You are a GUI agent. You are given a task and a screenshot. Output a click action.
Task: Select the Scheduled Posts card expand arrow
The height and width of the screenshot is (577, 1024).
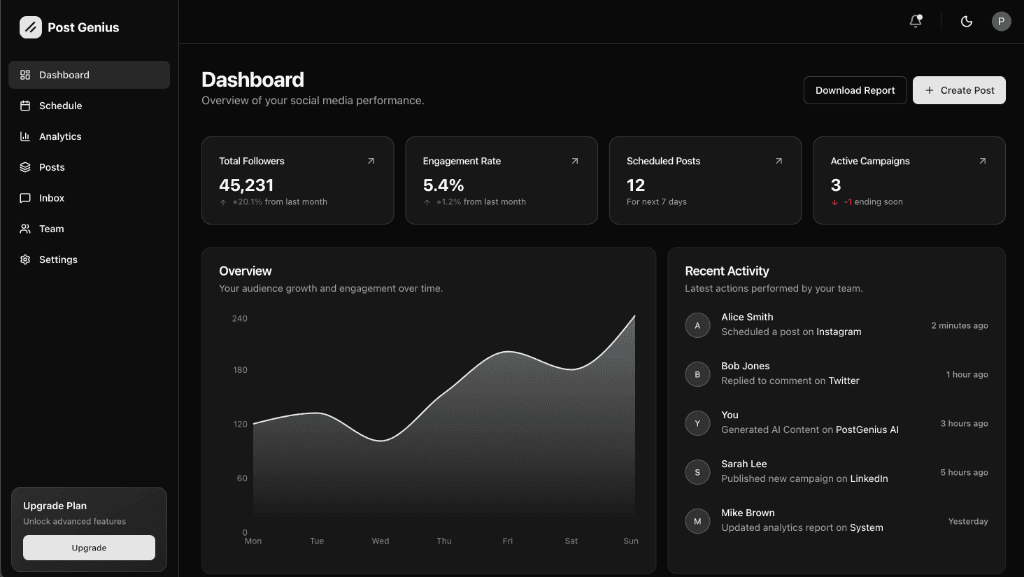pos(777,159)
